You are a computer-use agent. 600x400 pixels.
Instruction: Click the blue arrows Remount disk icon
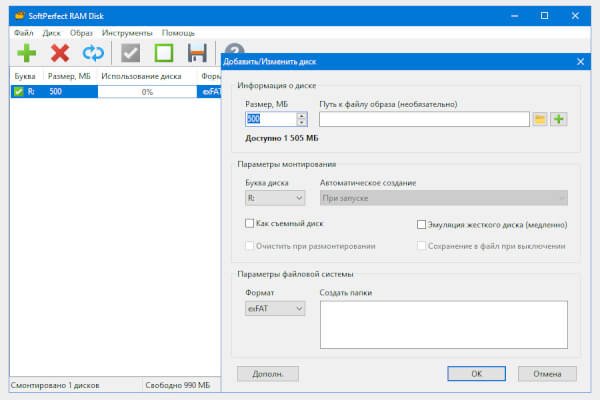coord(93,53)
